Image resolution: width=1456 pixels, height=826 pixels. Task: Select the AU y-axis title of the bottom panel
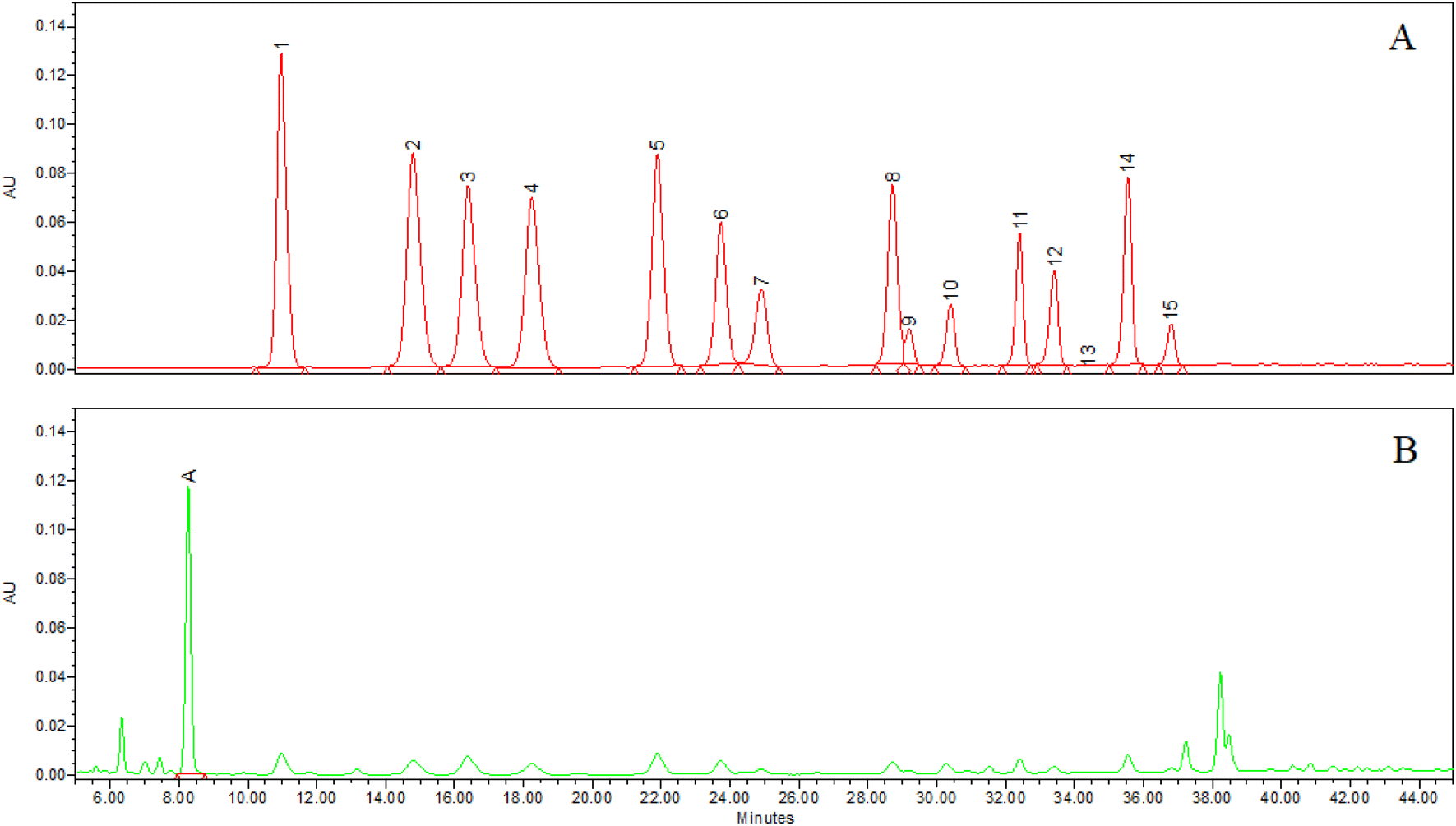tap(10, 593)
